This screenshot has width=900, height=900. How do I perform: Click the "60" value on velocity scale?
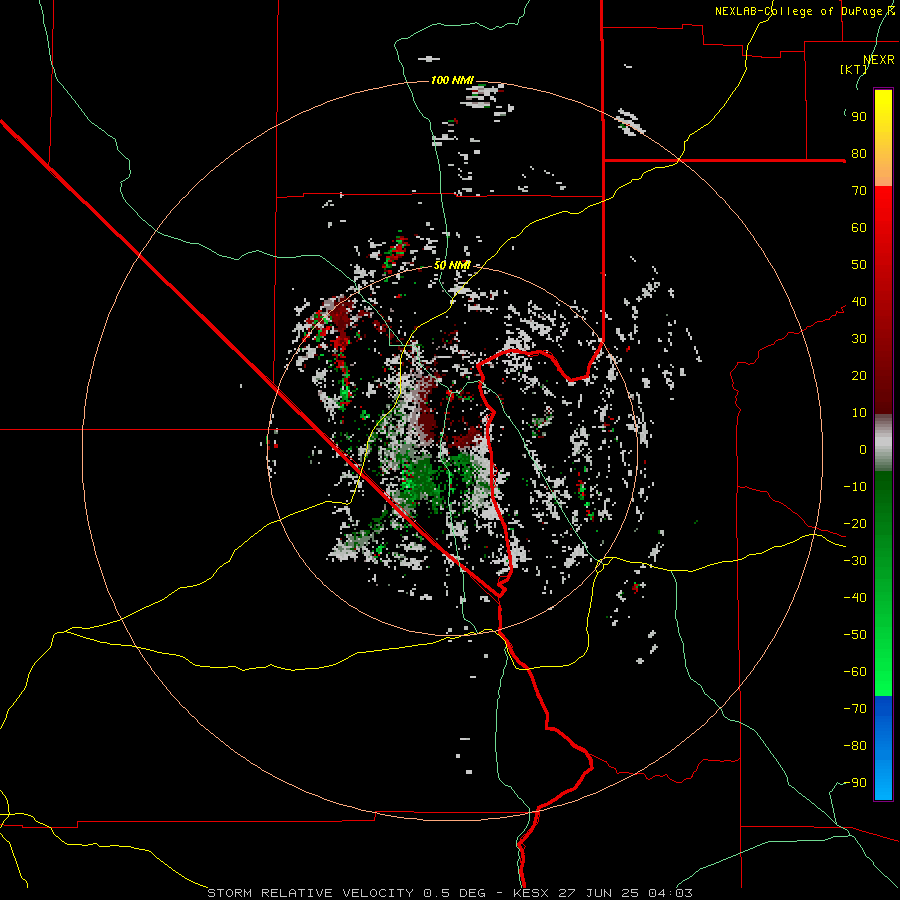tap(859, 228)
